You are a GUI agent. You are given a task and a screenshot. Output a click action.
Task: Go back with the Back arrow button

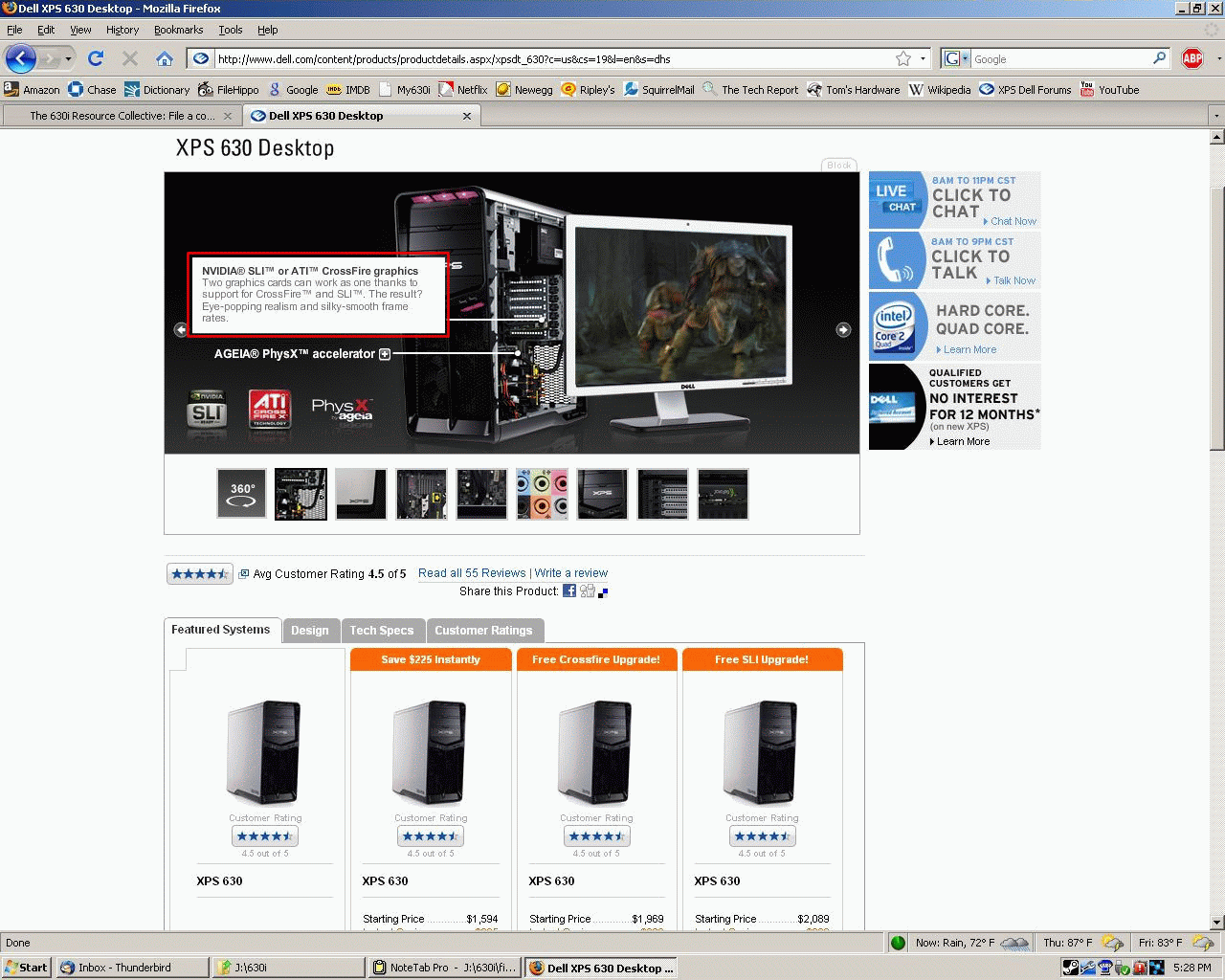click(20, 59)
